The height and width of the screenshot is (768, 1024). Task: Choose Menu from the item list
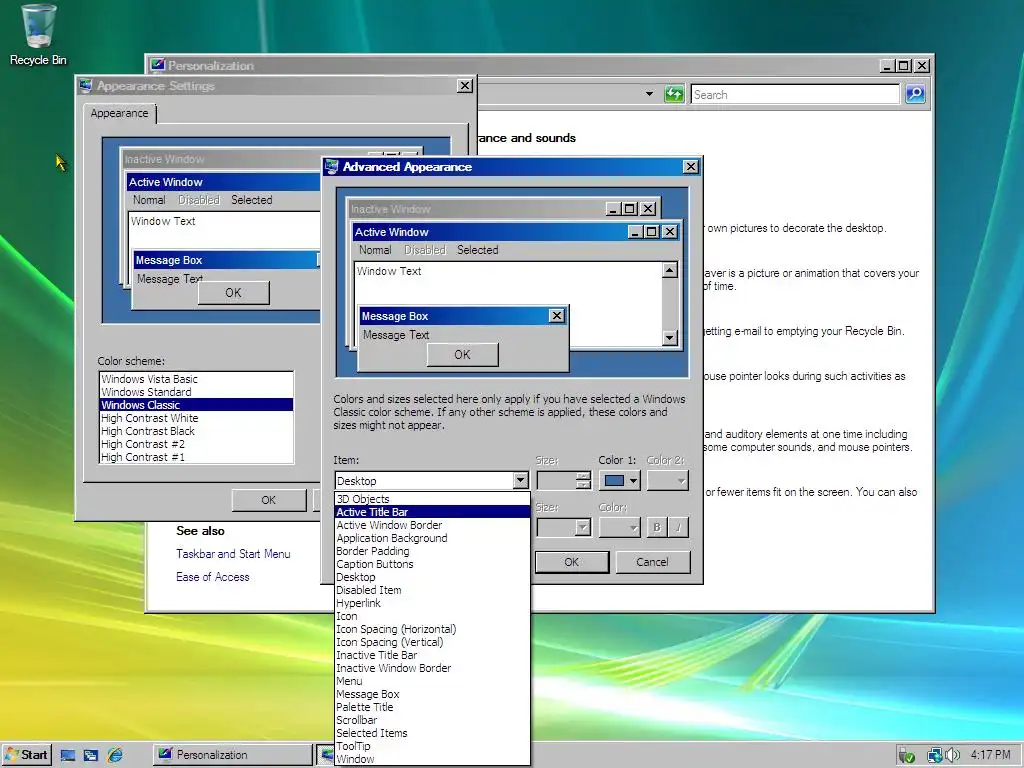point(432,681)
